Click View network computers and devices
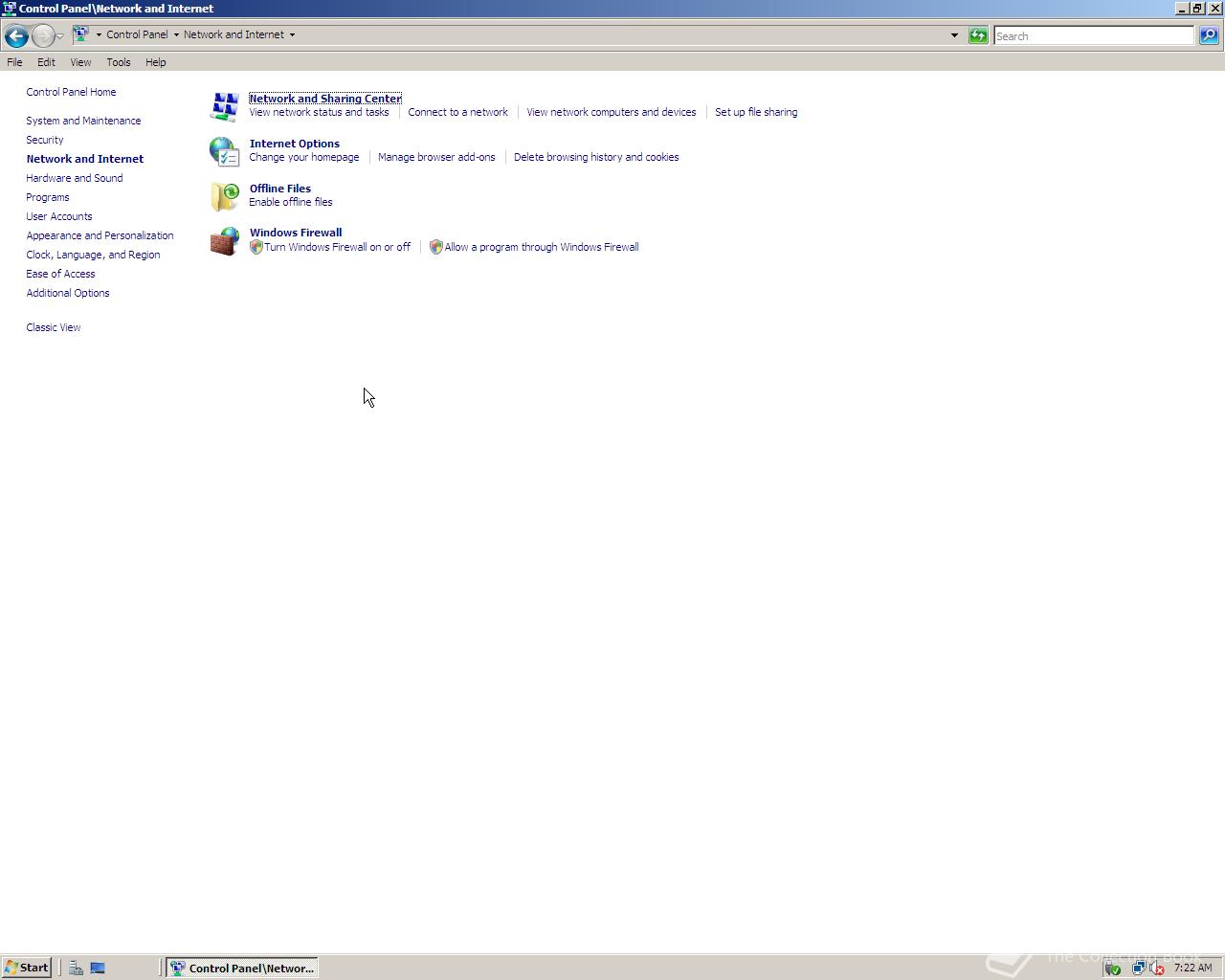Image resolution: width=1225 pixels, height=980 pixels. pos(611,112)
